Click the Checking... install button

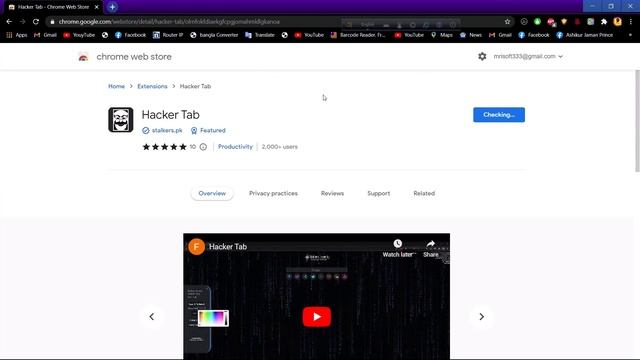499,115
